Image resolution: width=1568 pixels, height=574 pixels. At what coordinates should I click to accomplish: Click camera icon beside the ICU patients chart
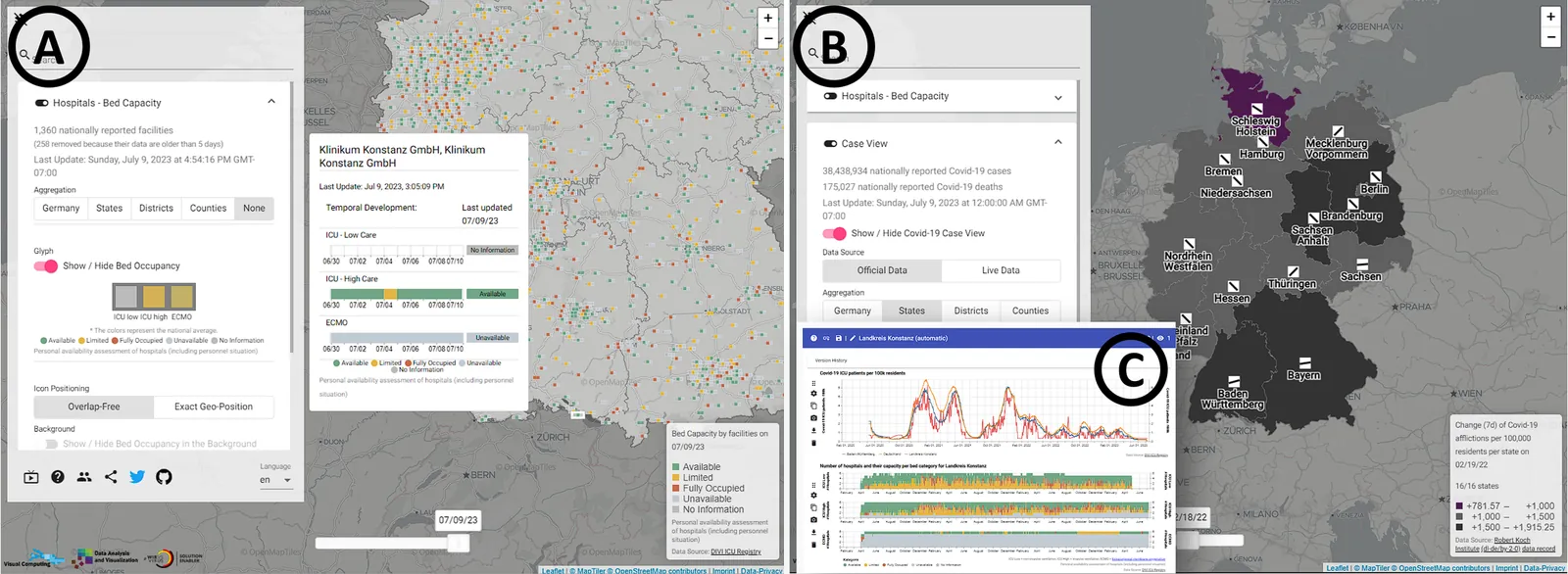click(x=813, y=418)
